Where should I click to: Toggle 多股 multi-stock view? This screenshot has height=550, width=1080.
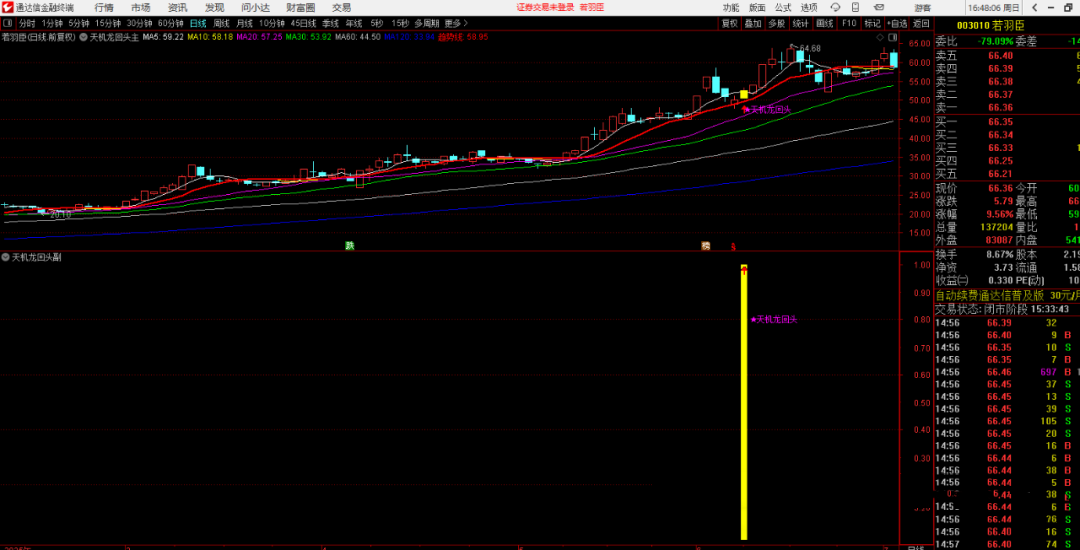tap(777, 23)
